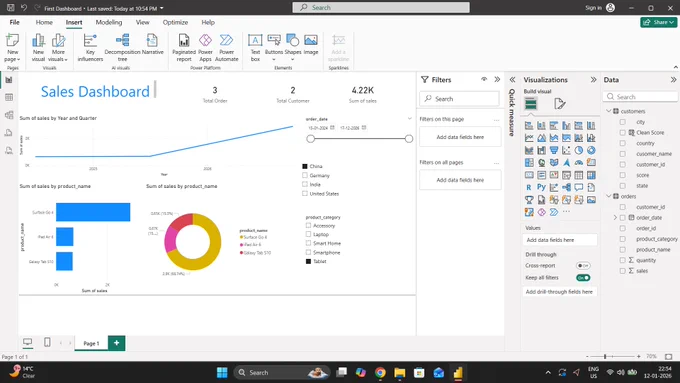Select the Line chart visualization
The width and height of the screenshot is (680, 383).
529,138
